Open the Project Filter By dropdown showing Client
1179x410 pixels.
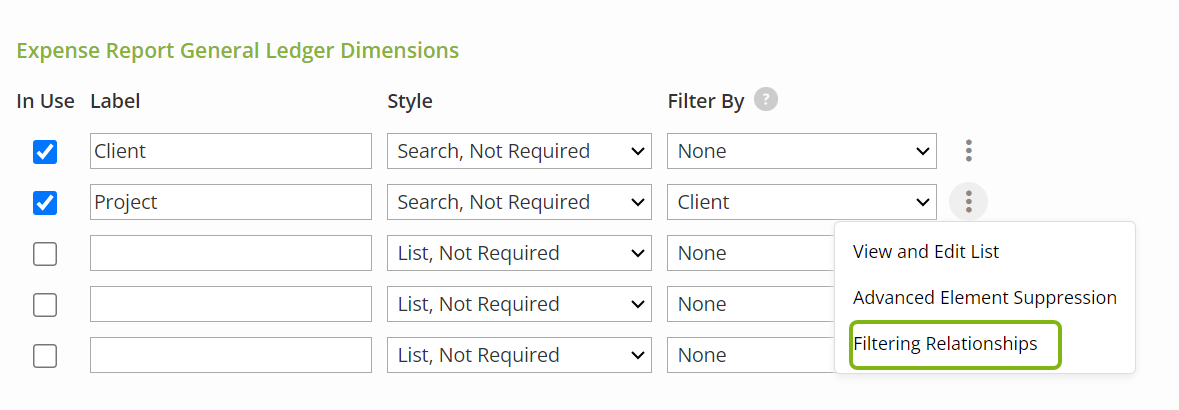pyautogui.click(x=802, y=202)
